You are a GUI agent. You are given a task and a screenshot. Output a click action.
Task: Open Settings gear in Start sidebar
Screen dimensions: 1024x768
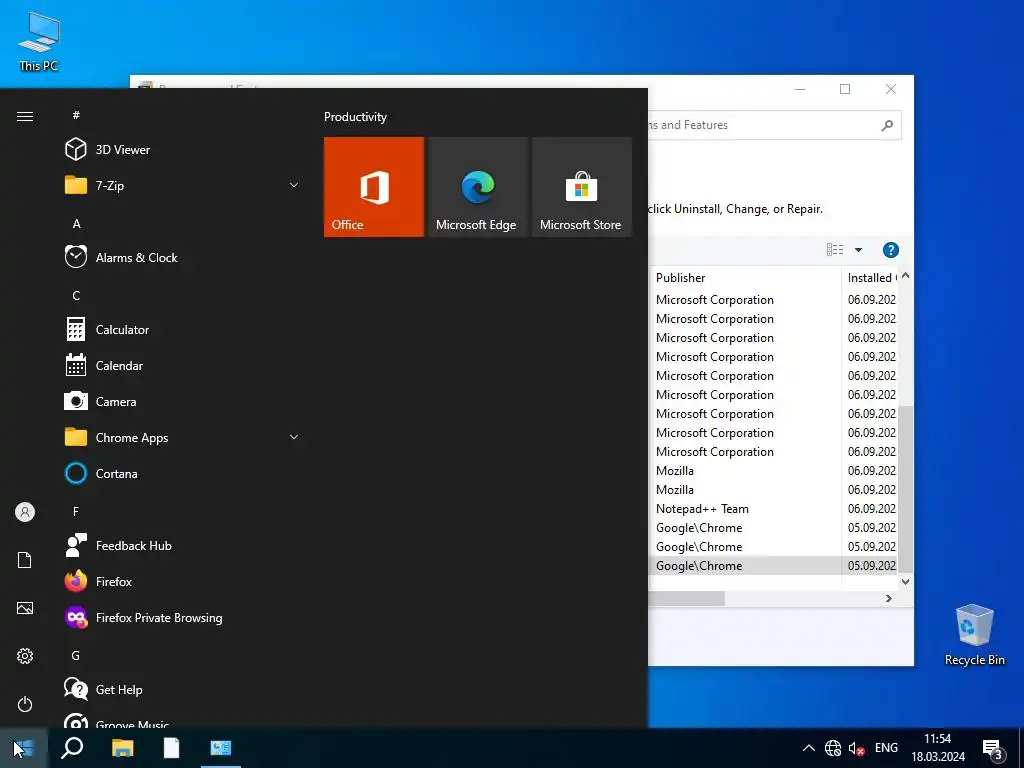[25, 656]
